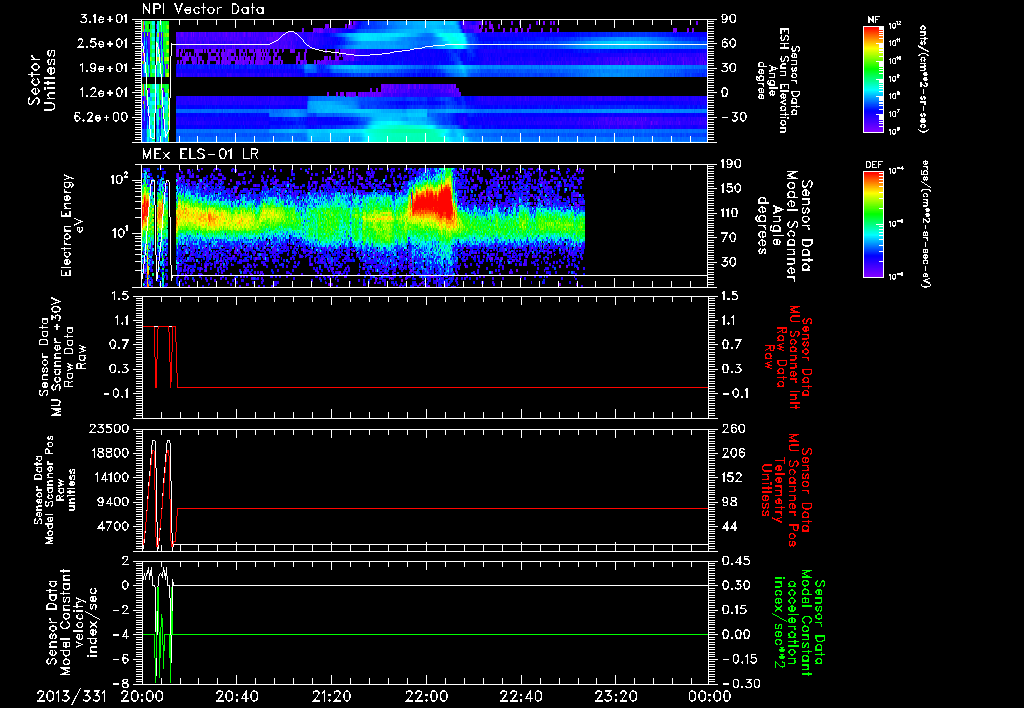1024x708 pixels.
Task: Click the flat red line in scanner position panel
Action: [442, 508]
